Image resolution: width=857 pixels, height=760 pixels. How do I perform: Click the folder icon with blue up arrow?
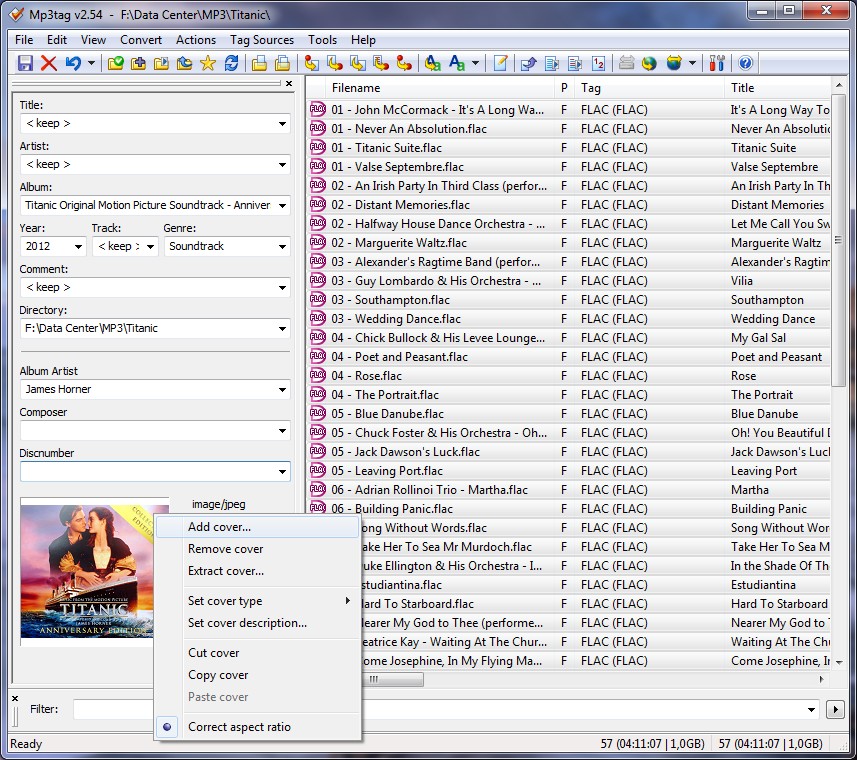point(184,63)
